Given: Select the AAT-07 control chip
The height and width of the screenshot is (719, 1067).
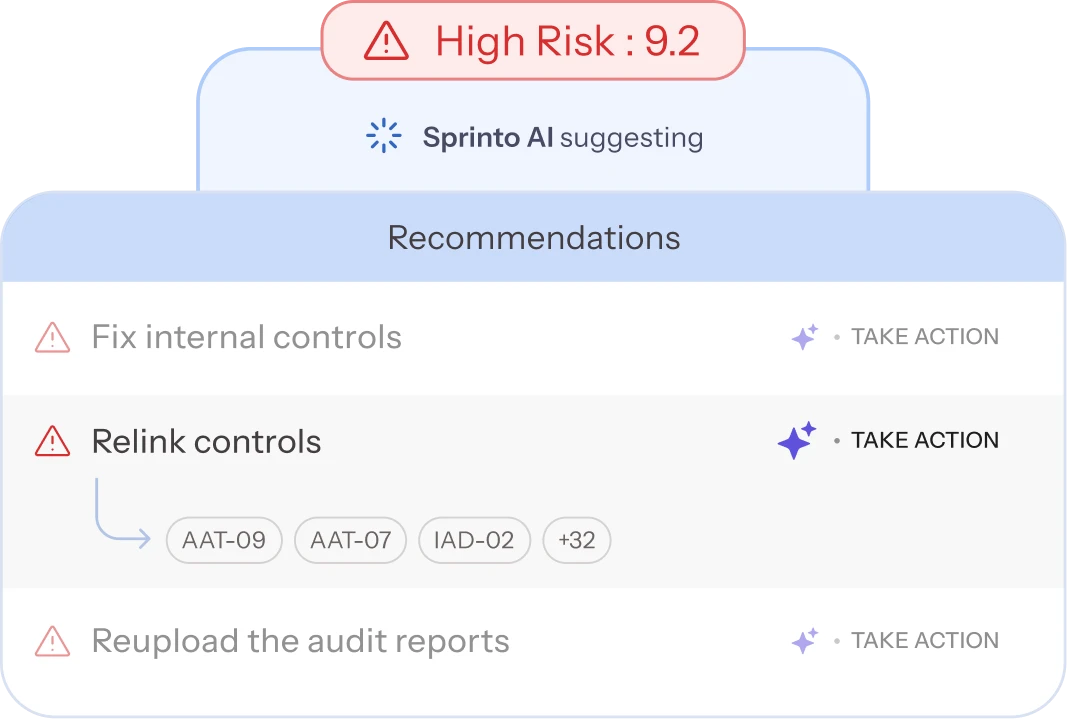Looking at the screenshot, I should (x=350, y=540).
